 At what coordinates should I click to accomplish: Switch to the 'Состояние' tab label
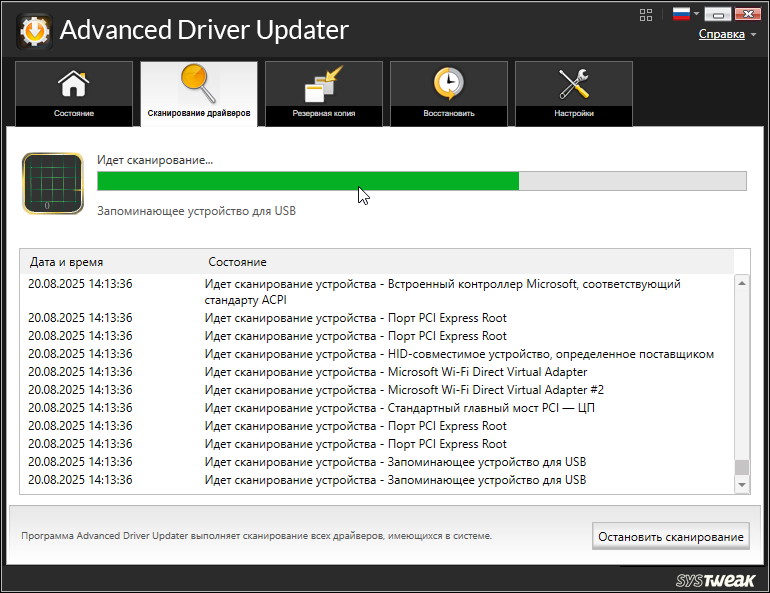tap(74, 113)
